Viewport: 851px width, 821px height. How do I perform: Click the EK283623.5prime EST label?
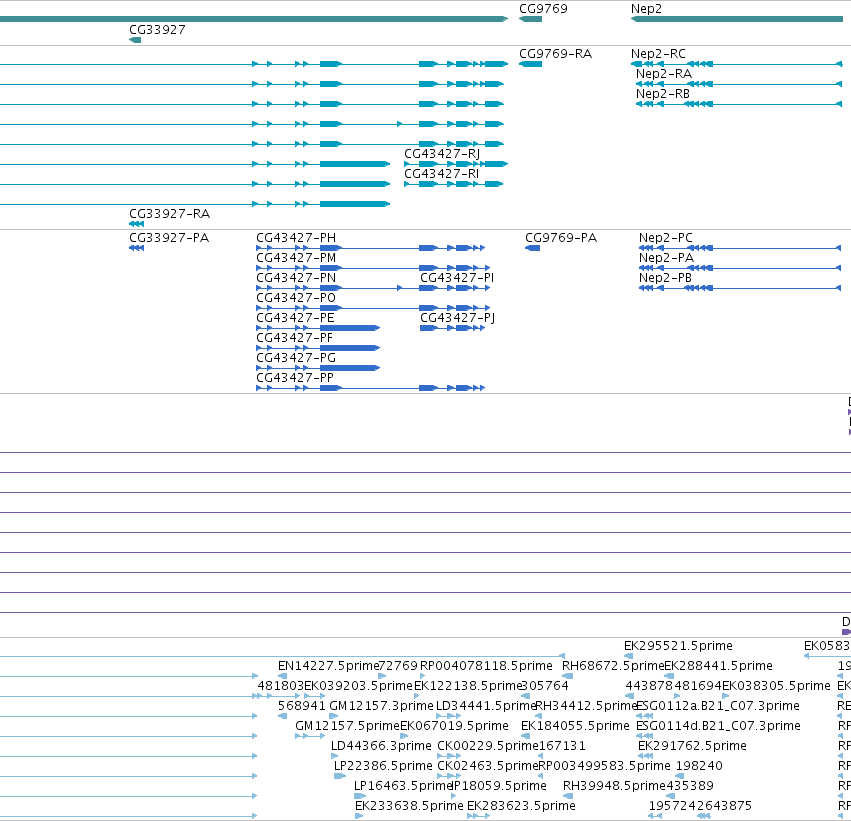pos(521,806)
